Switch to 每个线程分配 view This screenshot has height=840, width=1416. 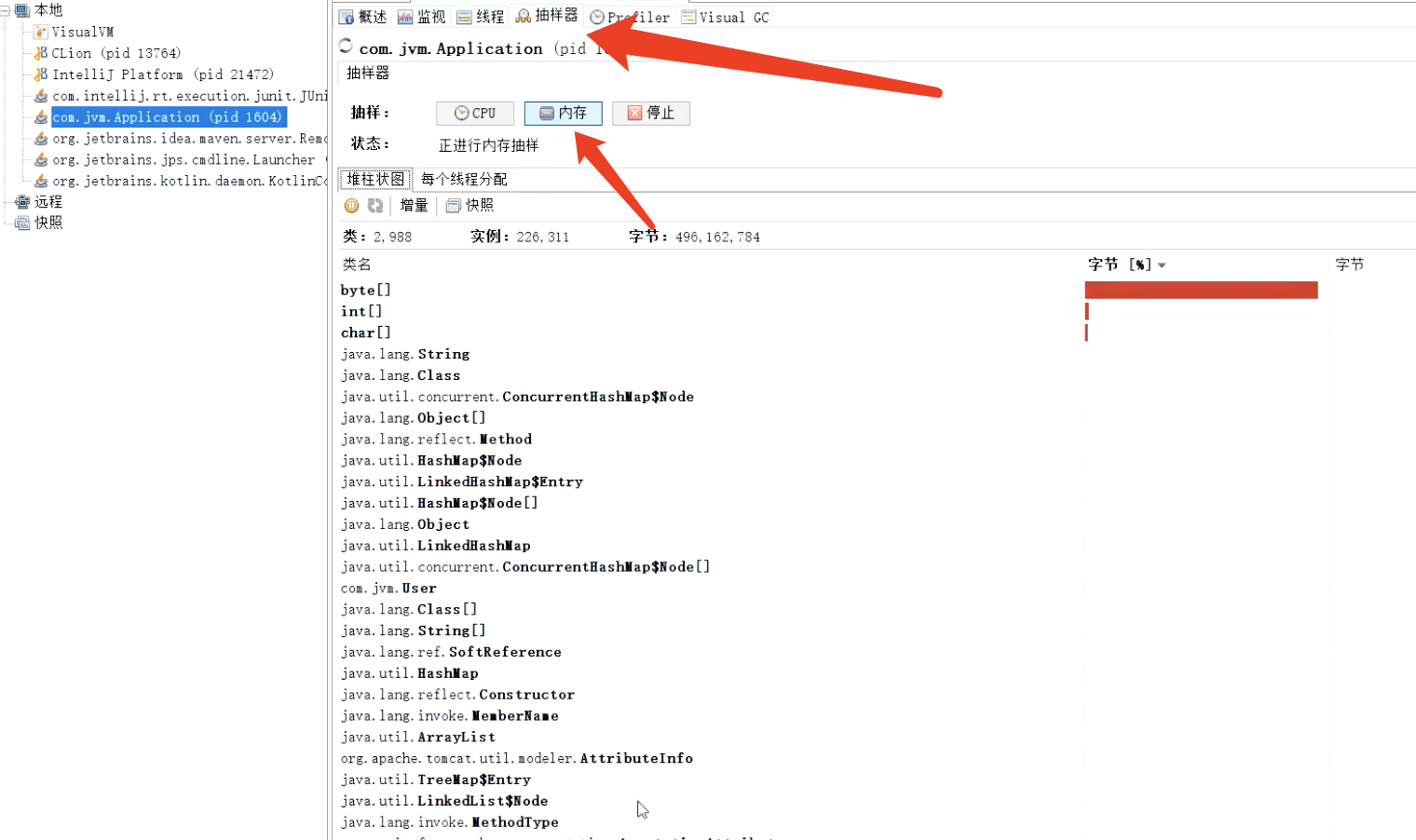(464, 180)
